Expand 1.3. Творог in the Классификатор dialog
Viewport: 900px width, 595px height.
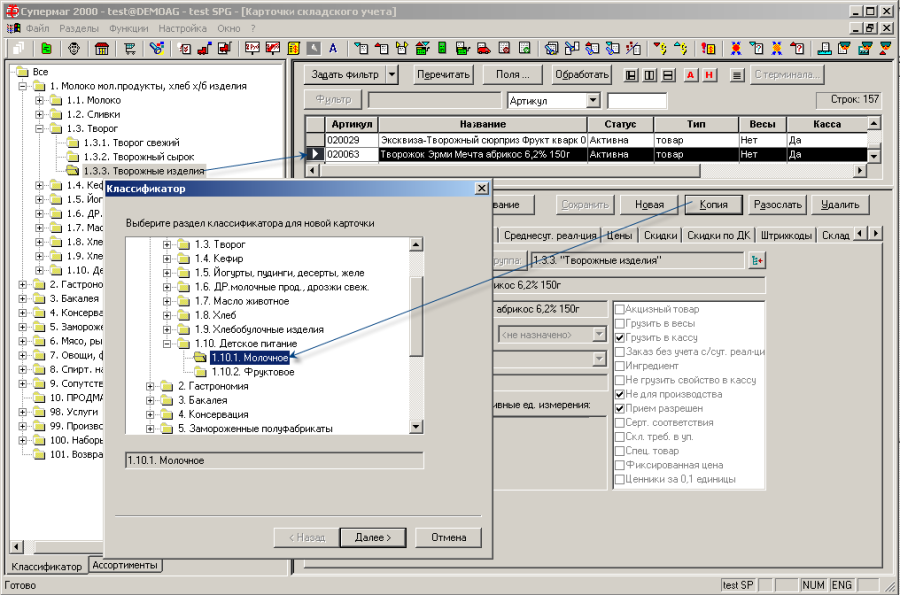pyautogui.click(x=166, y=244)
